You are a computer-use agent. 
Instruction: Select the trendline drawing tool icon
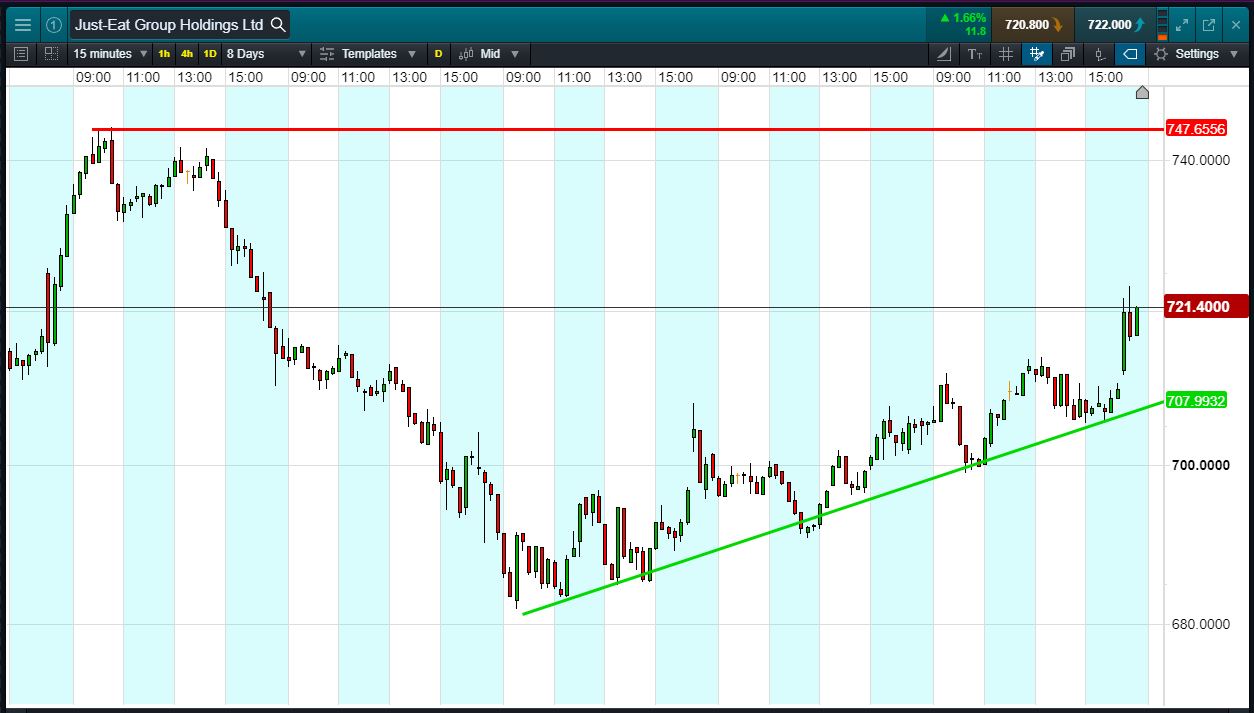coord(945,54)
